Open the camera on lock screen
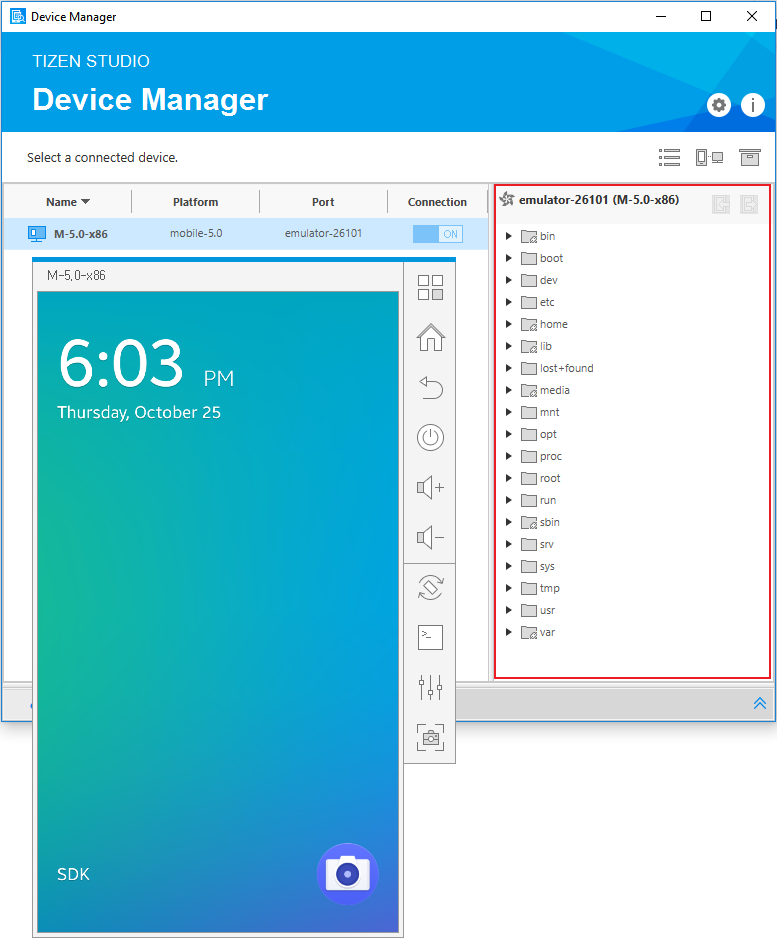The height and width of the screenshot is (941, 777). tap(347, 874)
